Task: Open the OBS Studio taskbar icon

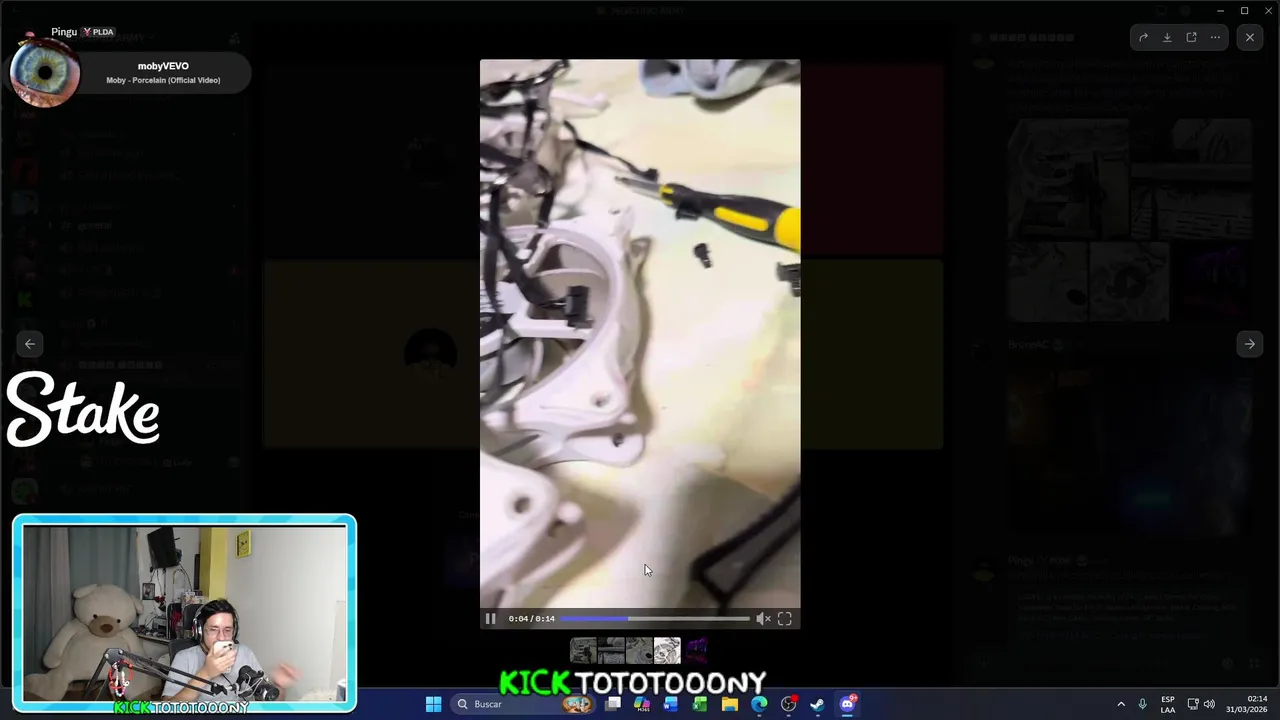Action: click(x=788, y=704)
